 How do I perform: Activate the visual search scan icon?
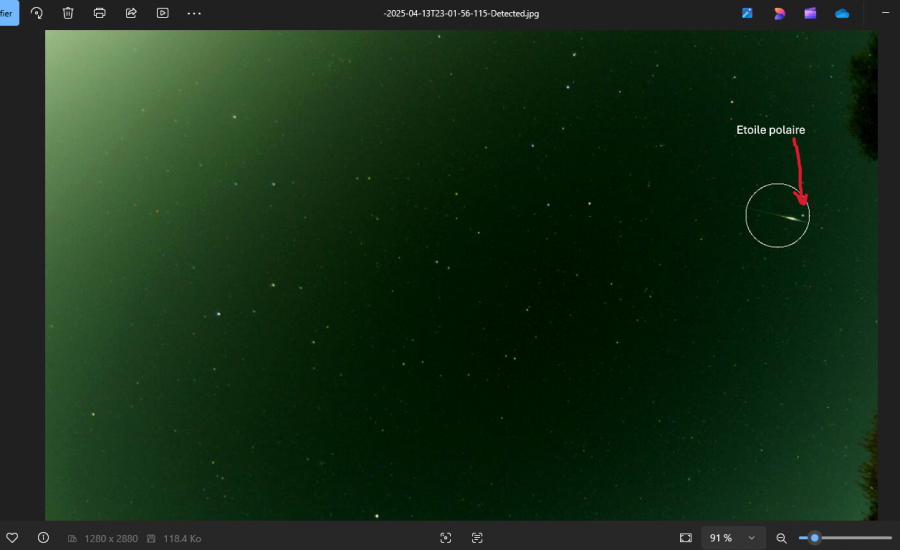445,538
